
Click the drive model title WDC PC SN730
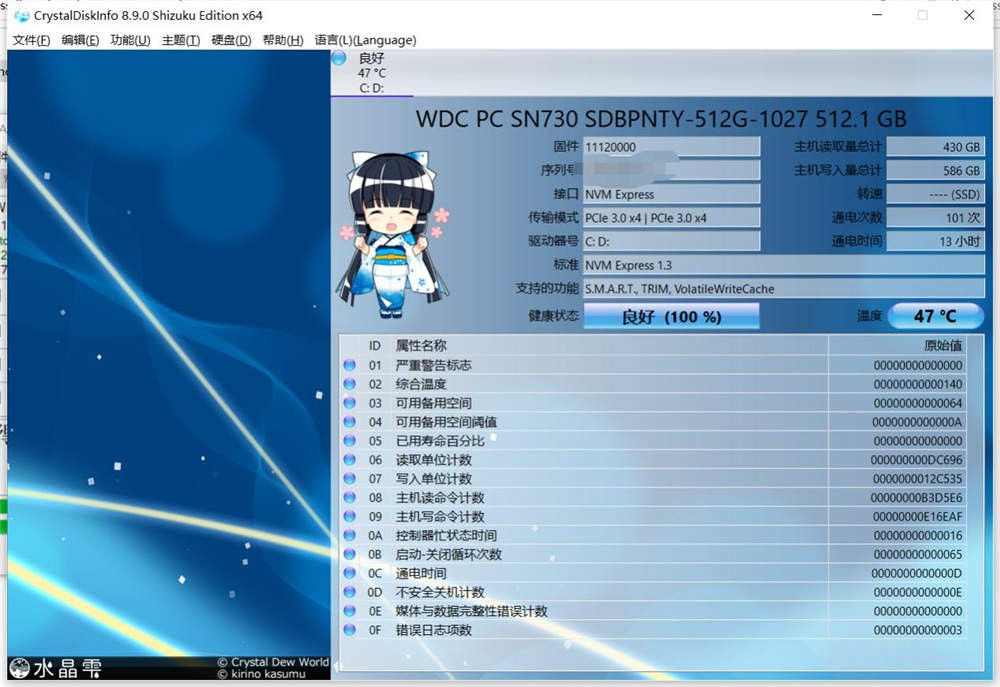click(661, 119)
